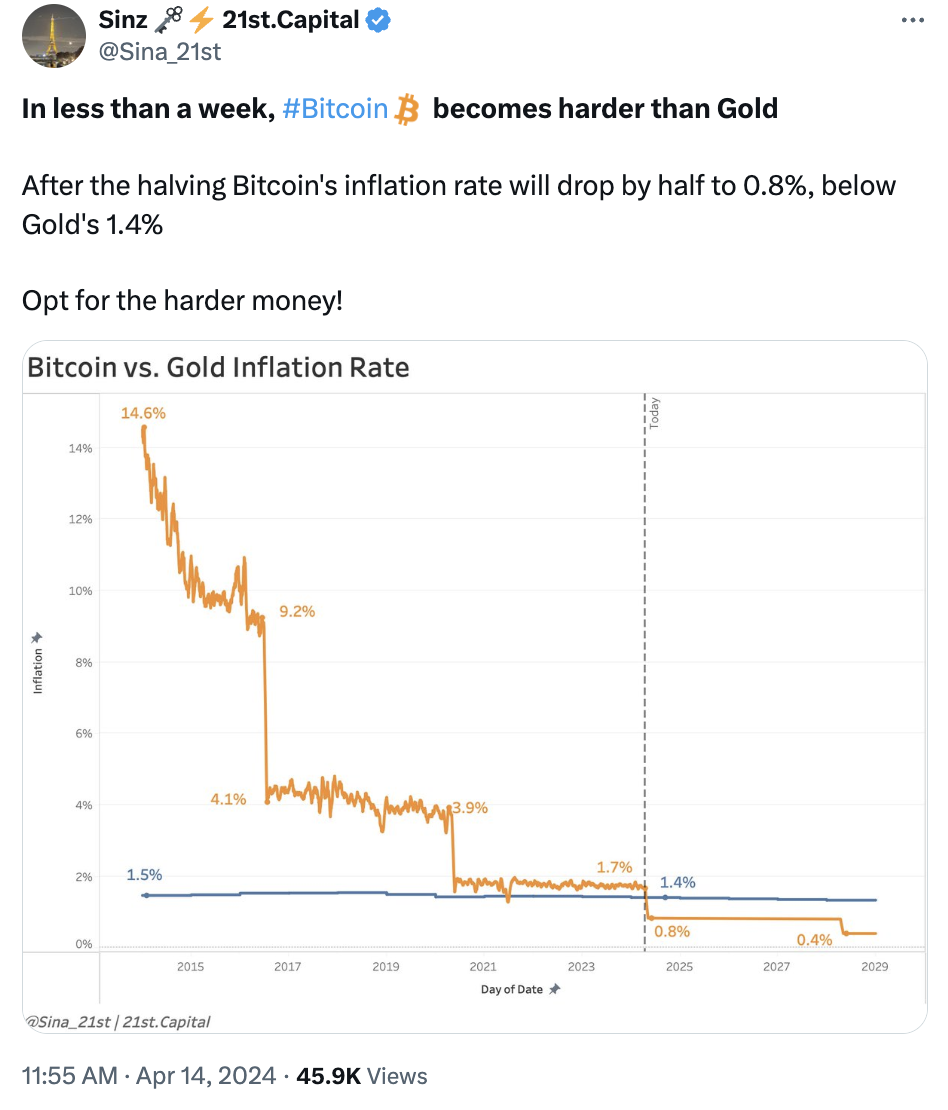Click the key emoji in display name
The width and height of the screenshot is (948, 1110).
(169, 20)
